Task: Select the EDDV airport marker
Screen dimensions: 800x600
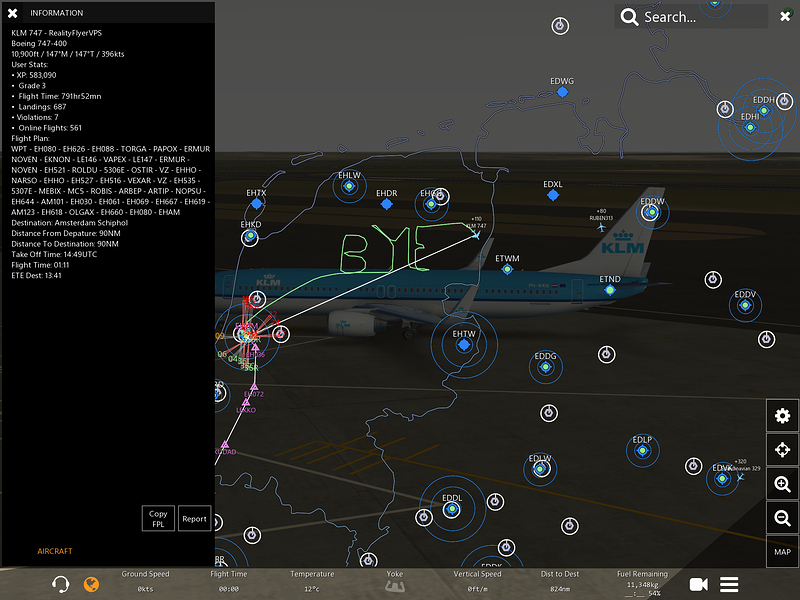Action: point(745,305)
